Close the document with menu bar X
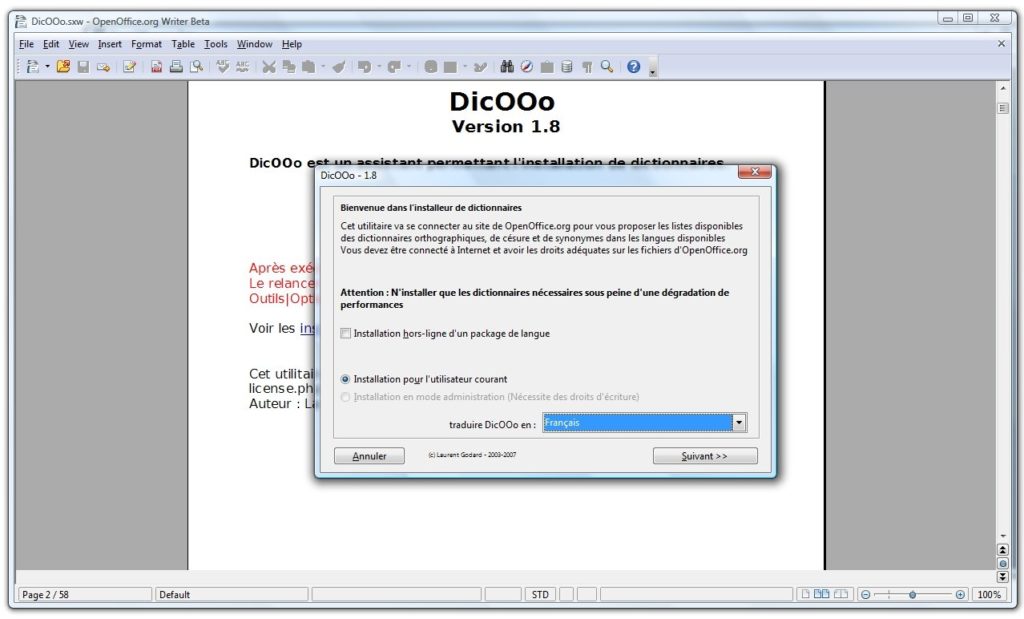Viewport: 1024px width, 619px height. pyautogui.click(x=1001, y=44)
